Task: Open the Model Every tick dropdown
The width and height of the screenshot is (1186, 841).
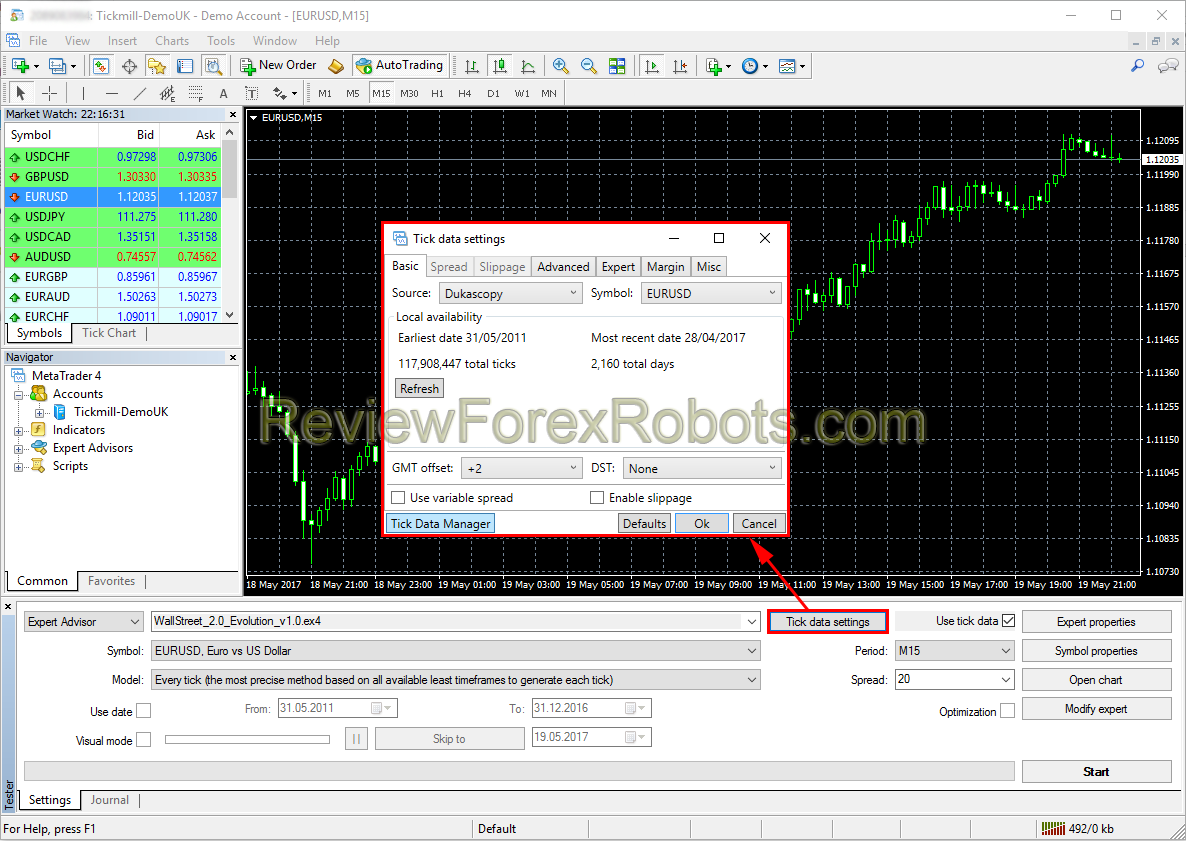Action: (x=456, y=680)
